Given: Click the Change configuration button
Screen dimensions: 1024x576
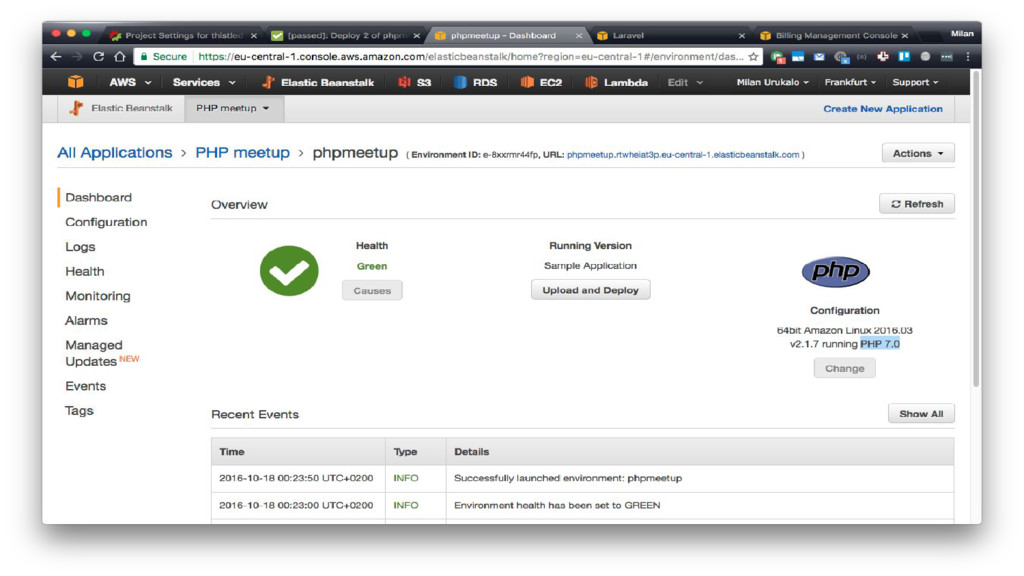Looking at the screenshot, I should 844,368.
